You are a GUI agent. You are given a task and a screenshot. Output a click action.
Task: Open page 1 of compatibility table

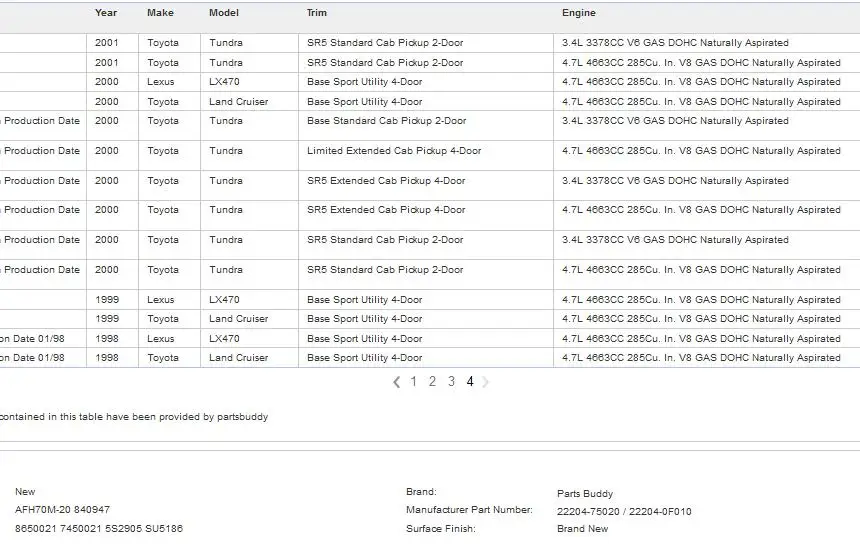pyautogui.click(x=414, y=382)
